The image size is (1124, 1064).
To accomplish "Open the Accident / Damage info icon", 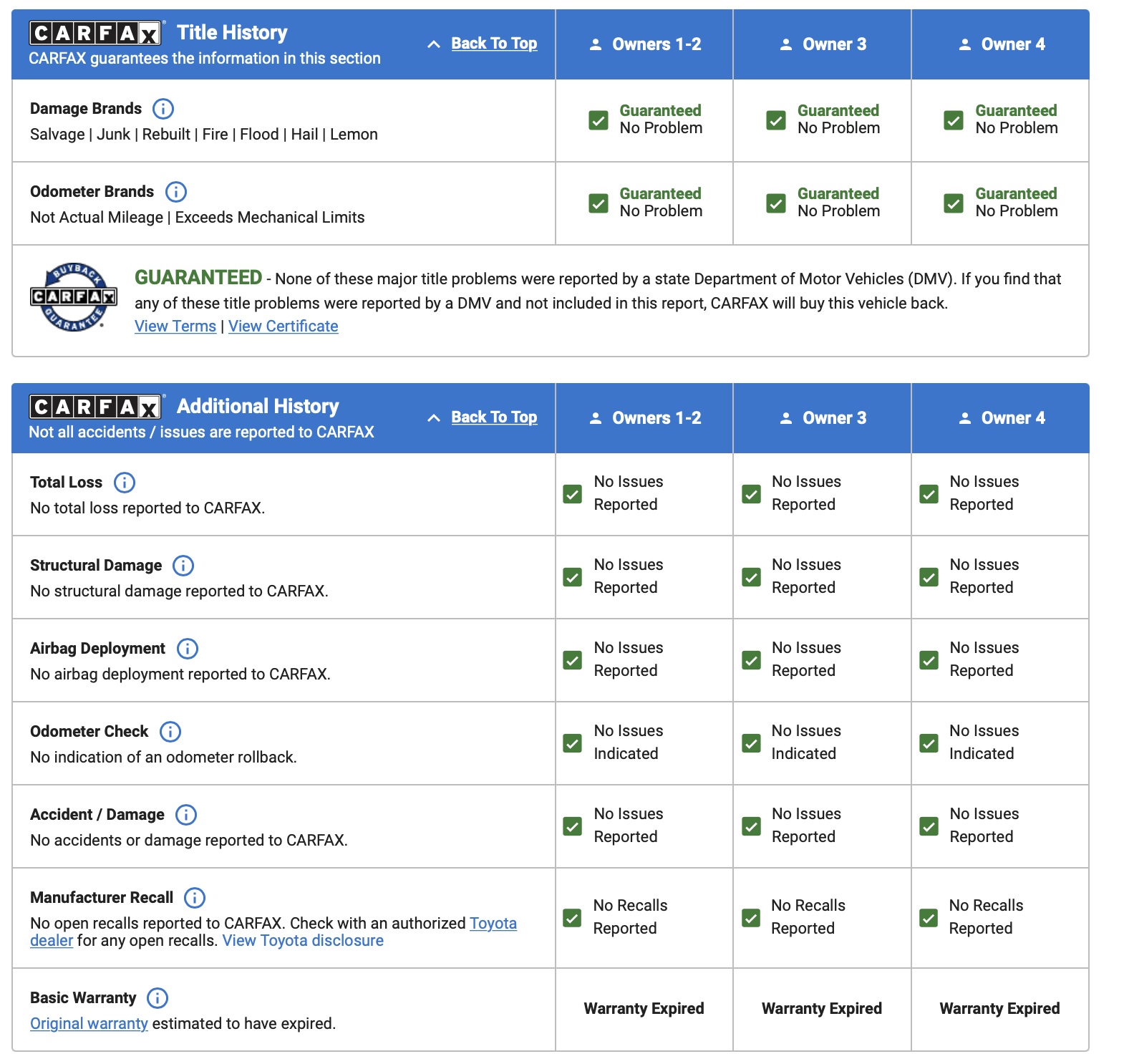I will (186, 815).
